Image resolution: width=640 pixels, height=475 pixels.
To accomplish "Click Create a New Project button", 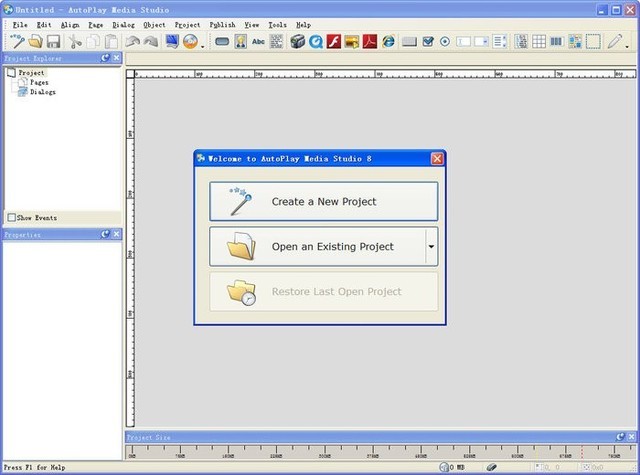I will point(323,201).
